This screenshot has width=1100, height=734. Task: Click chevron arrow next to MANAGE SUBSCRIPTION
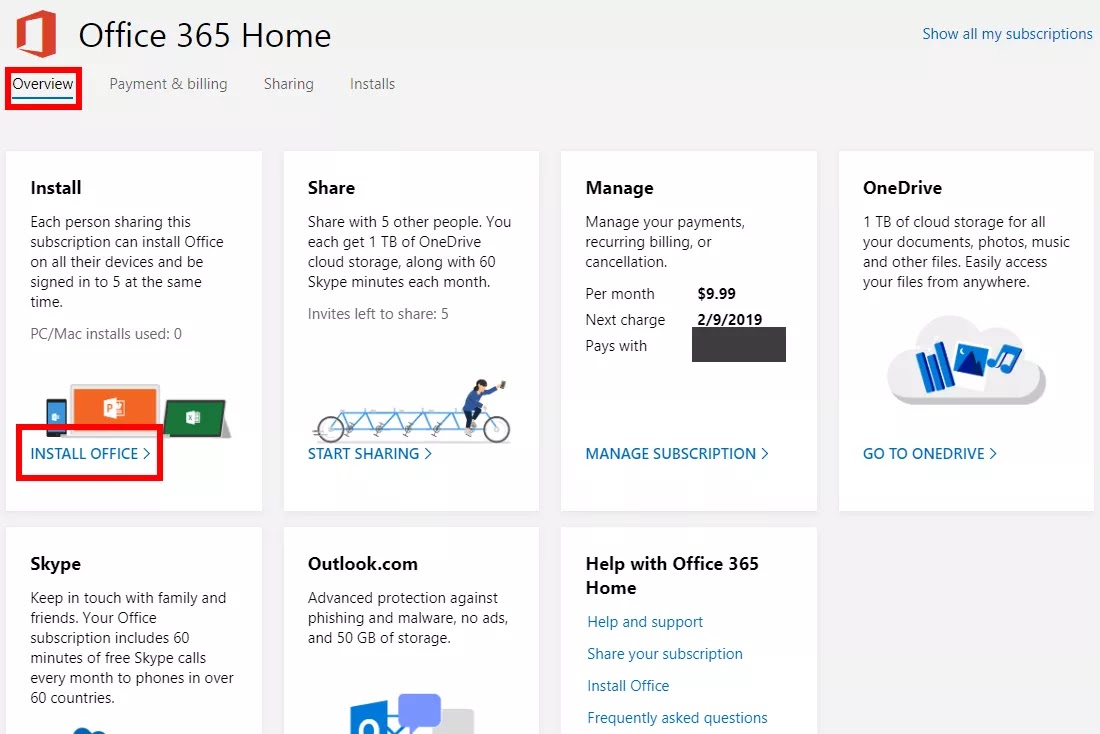pyautogui.click(x=765, y=454)
